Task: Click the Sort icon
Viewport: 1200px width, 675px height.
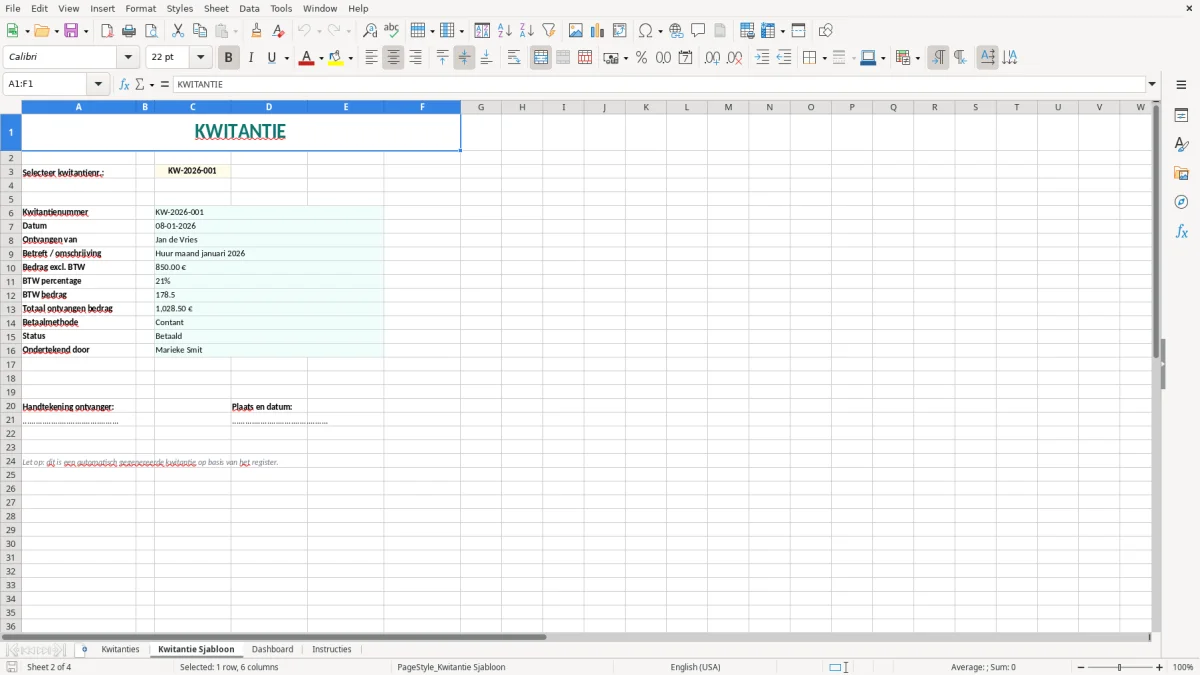Action: [482, 31]
